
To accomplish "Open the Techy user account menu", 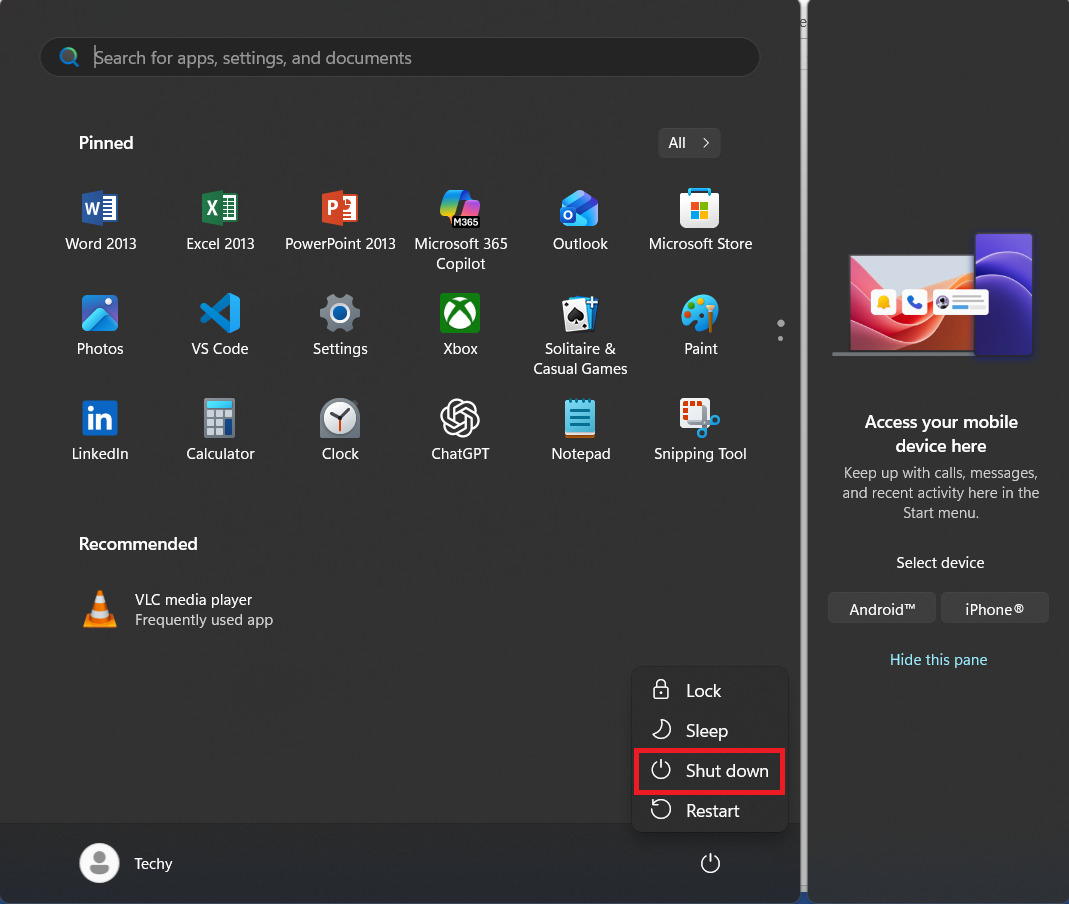I will [127, 863].
